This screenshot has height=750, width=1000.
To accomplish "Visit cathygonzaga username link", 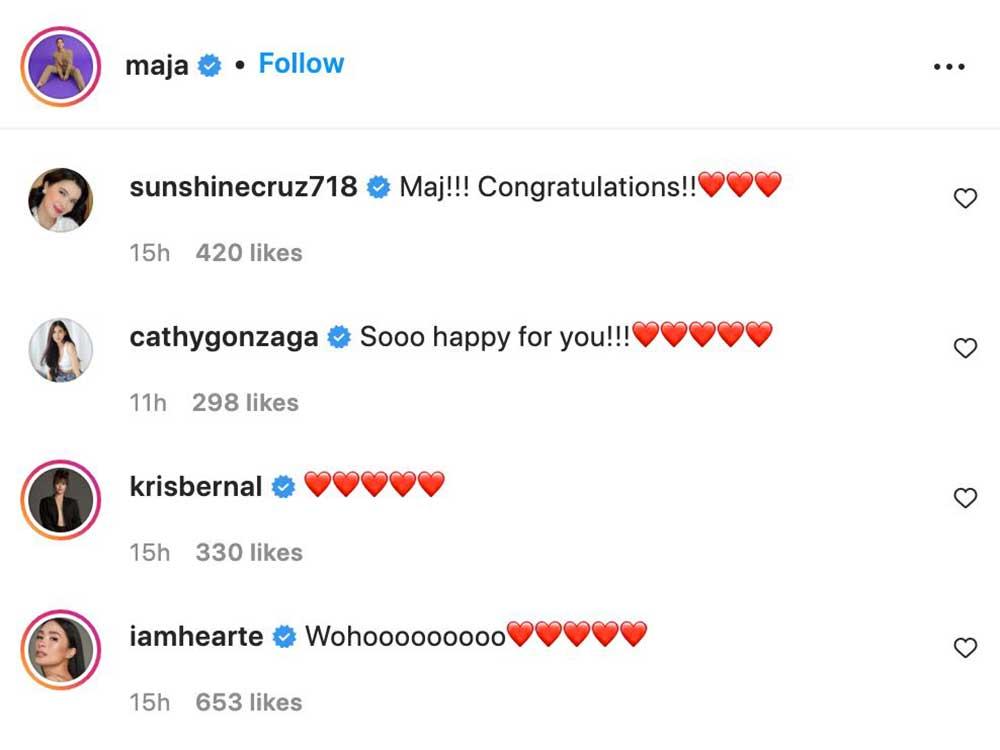I will coord(224,337).
